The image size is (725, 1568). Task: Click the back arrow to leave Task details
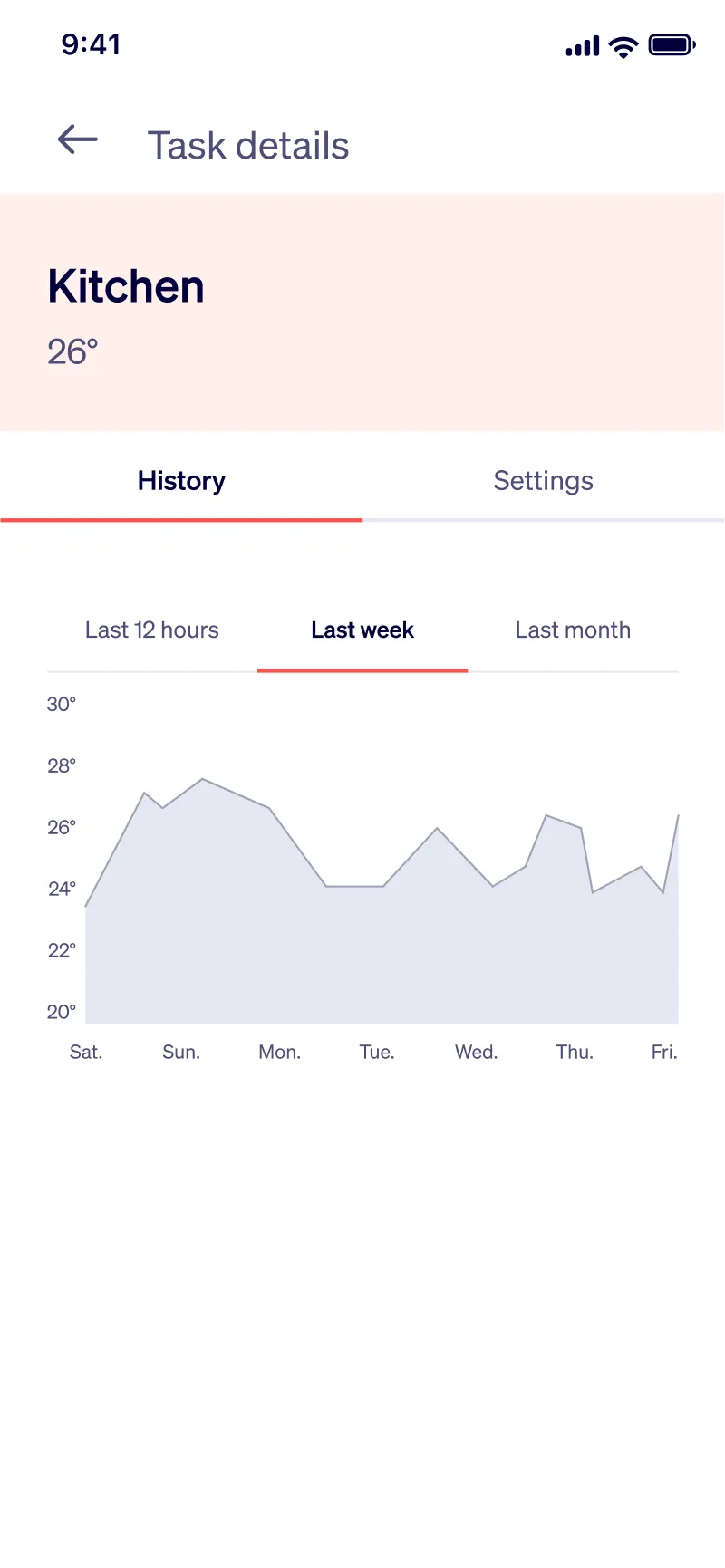(76, 140)
